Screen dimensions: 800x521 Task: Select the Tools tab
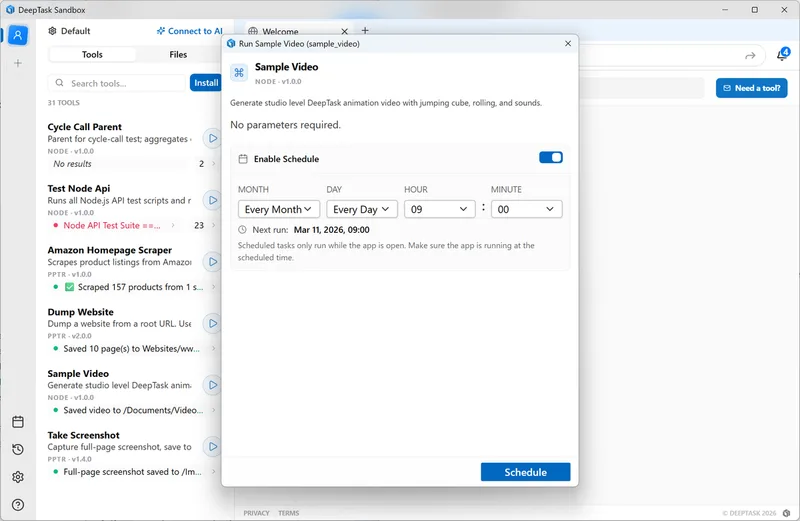point(92,55)
